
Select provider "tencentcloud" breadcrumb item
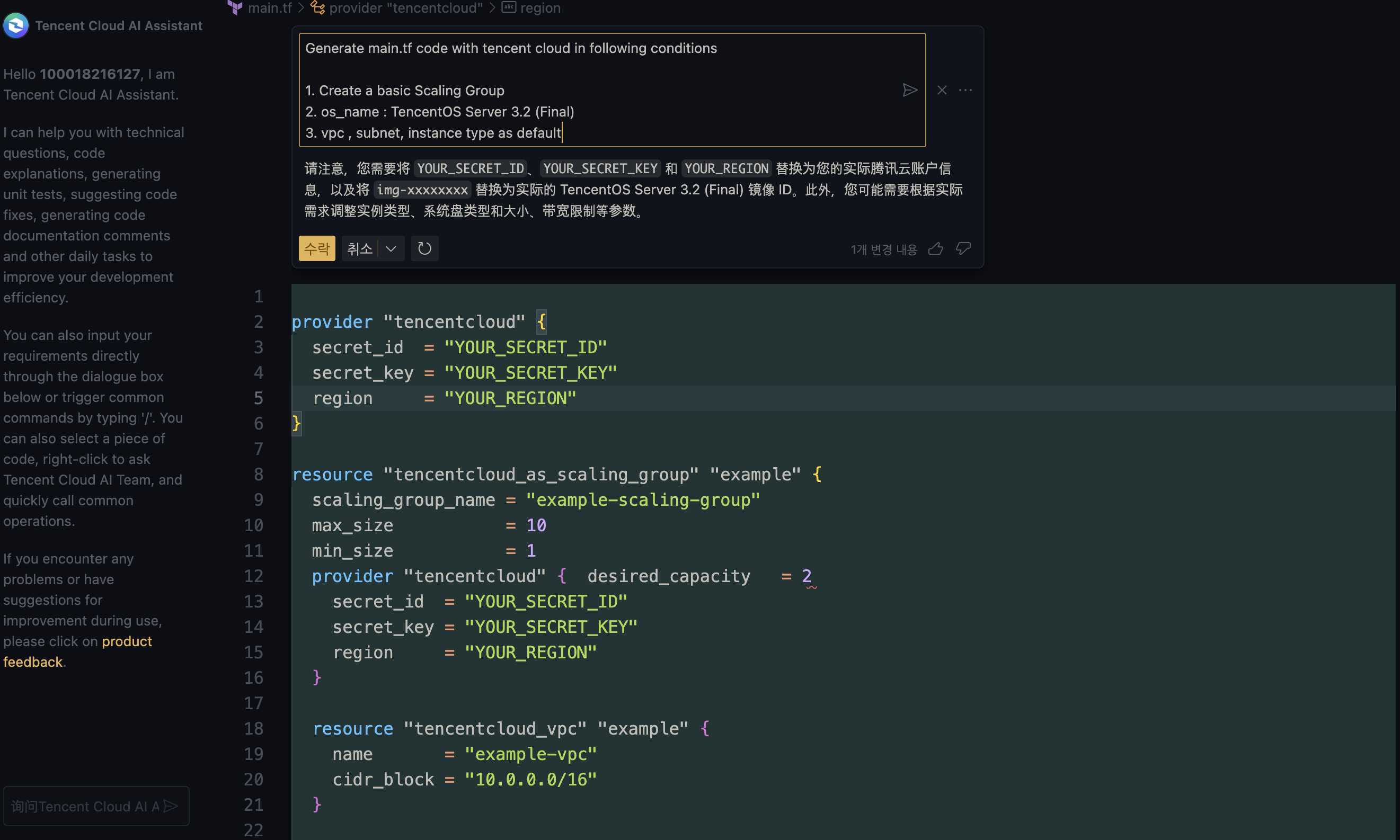click(405, 8)
